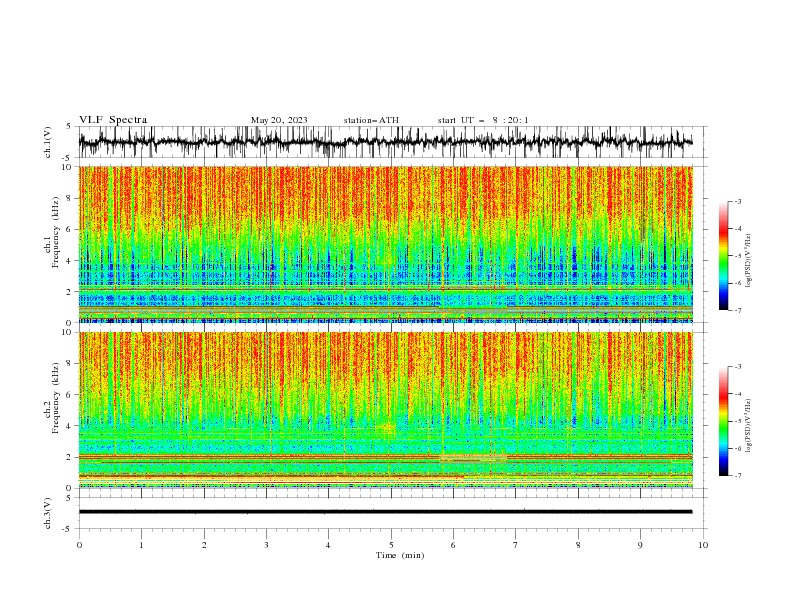Click the "4" kHz tick on ch.2 frequency axis
This screenshot has width=792, height=612.
pos(70,426)
